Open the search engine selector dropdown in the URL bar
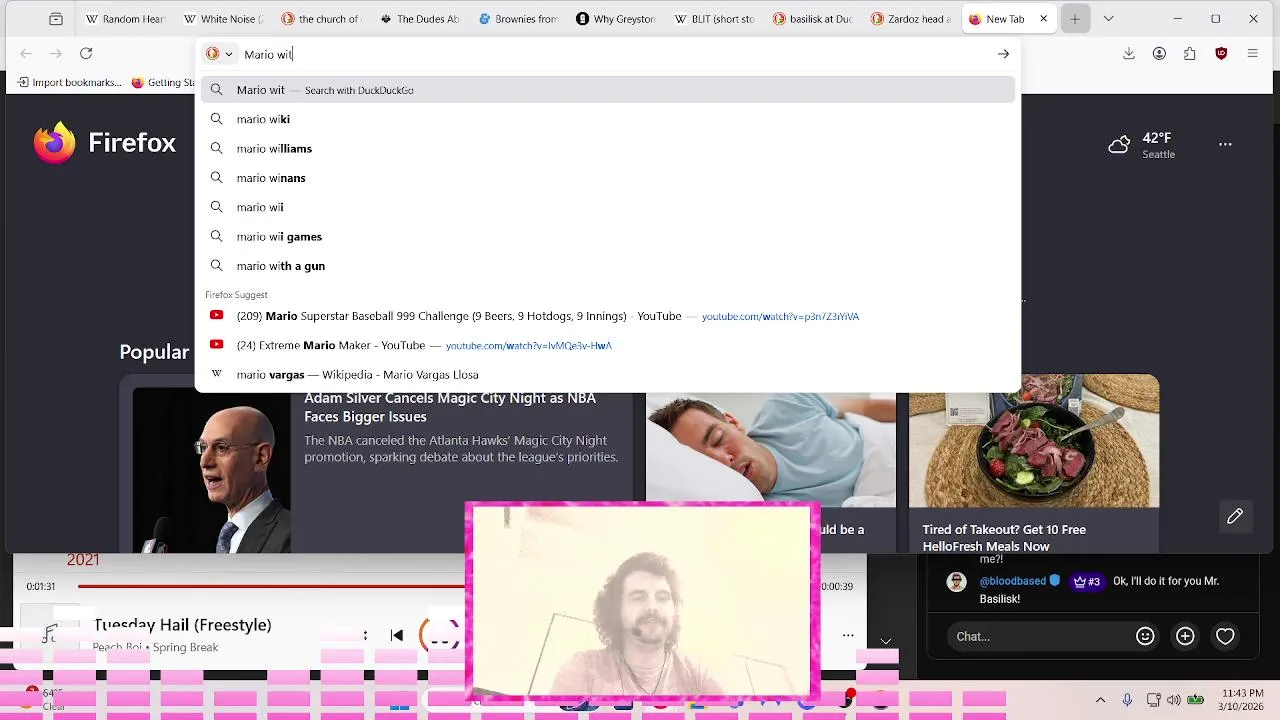This screenshot has width=1280, height=720. tap(219, 54)
